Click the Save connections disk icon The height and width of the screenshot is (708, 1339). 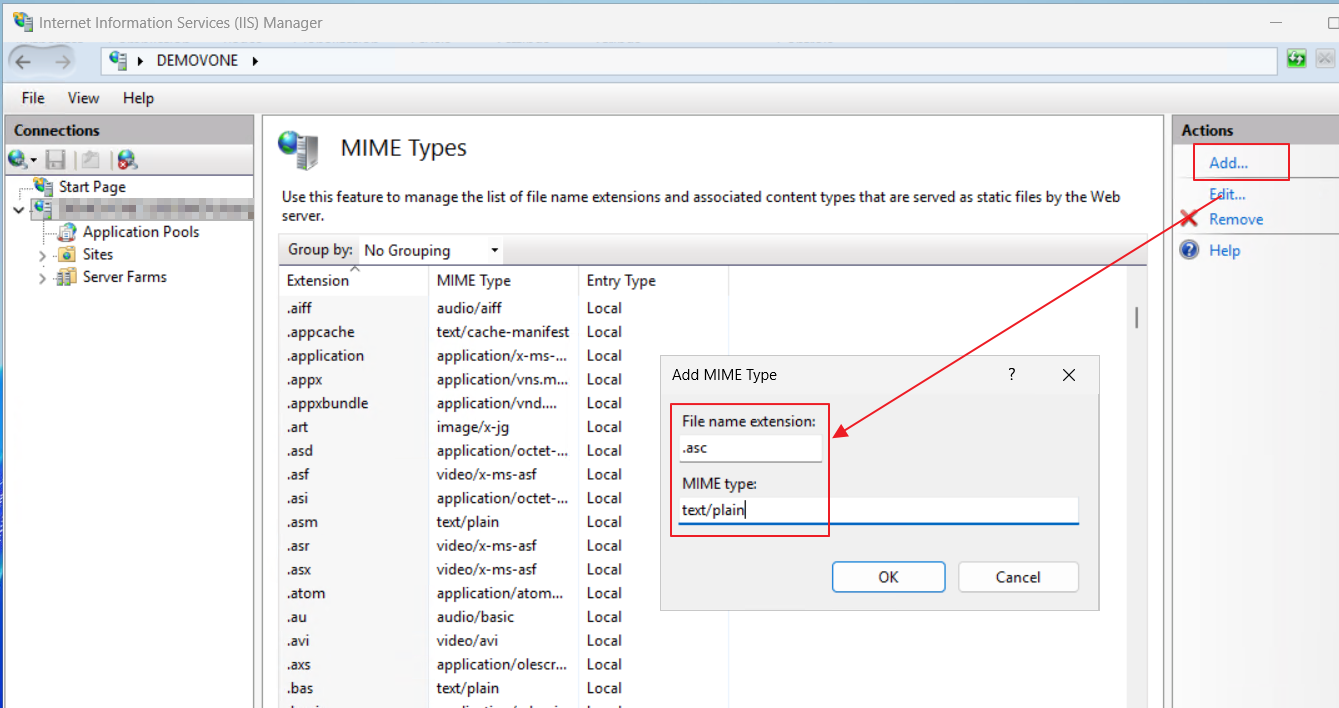tap(56, 159)
